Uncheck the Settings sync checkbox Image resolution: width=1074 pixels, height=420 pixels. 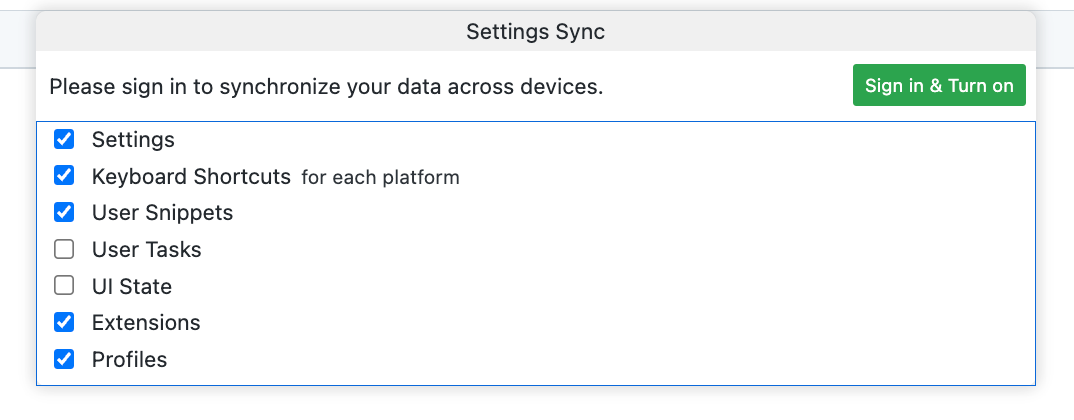64,139
